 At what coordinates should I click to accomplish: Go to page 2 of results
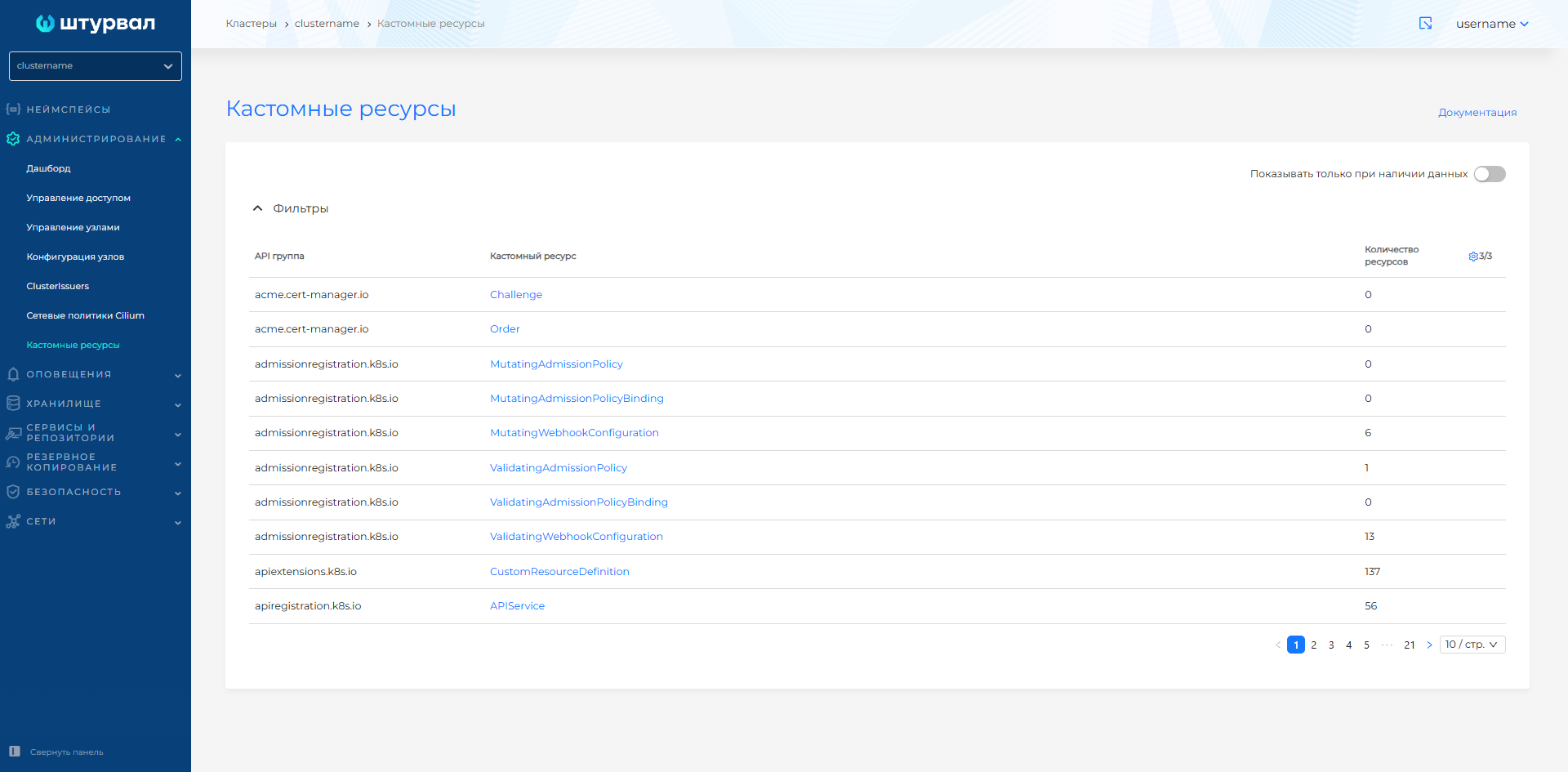point(1313,645)
